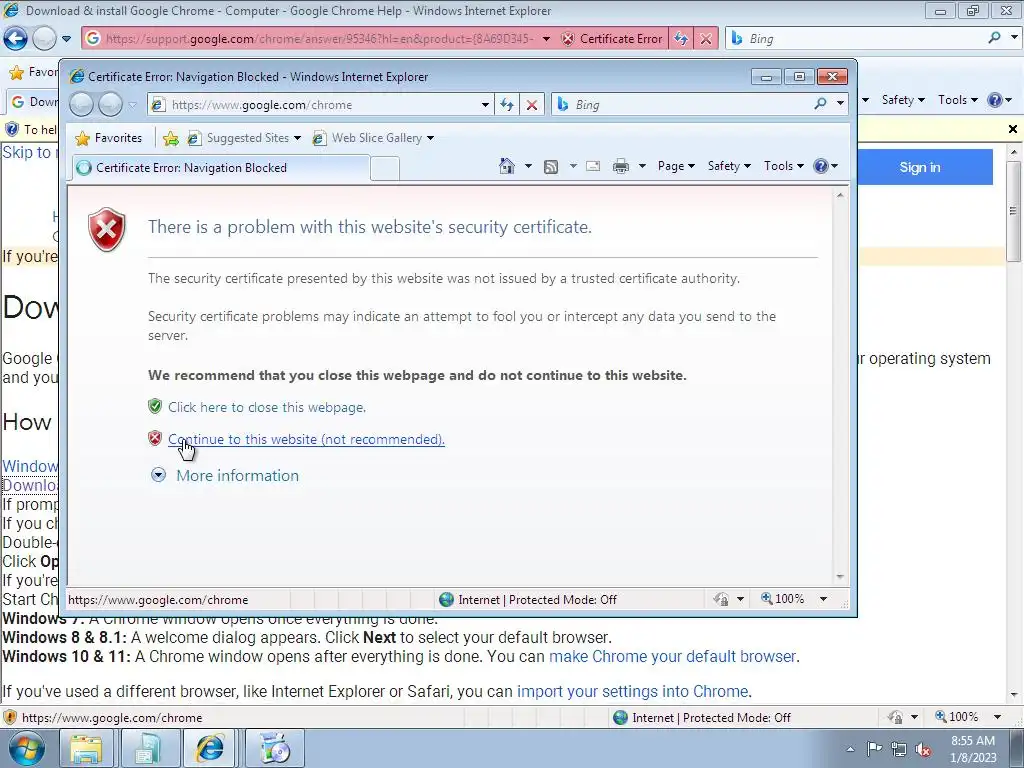Click Continue to this website (not recommended)
Screen dimensions: 1024x768
click(306, 440)
